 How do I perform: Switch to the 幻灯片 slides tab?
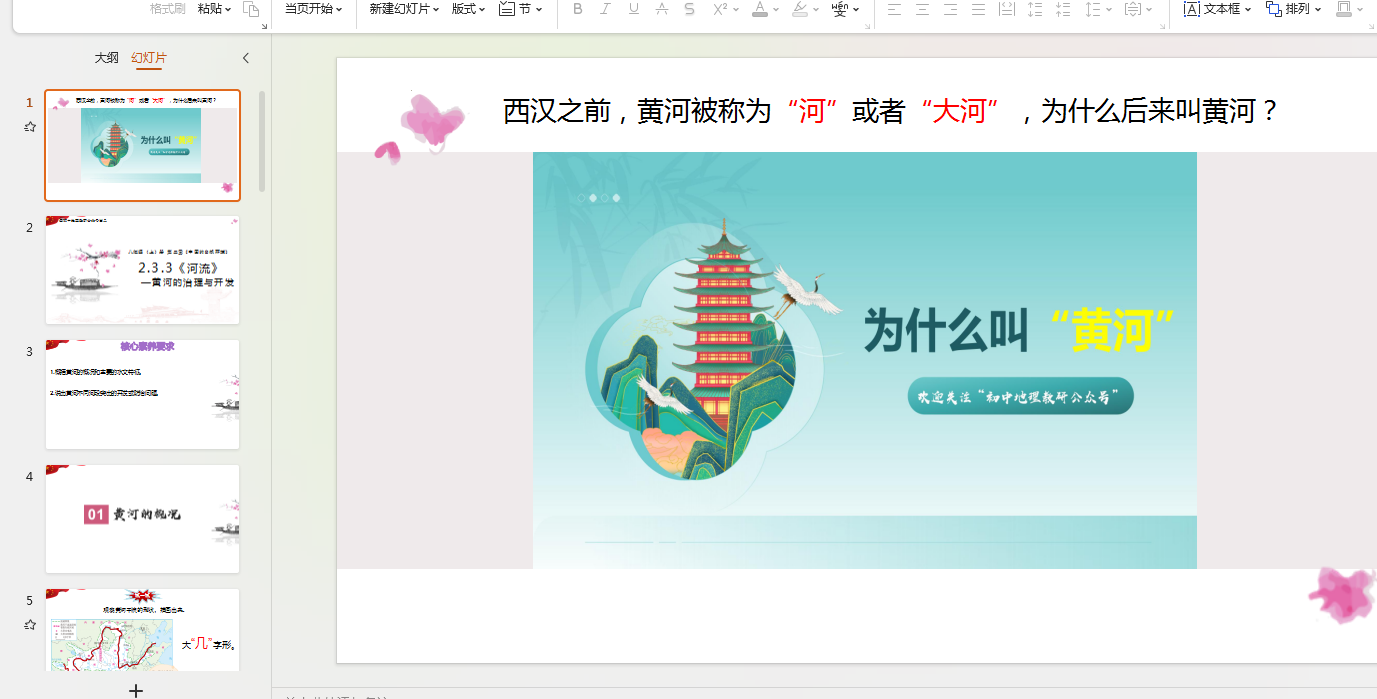coord(149,58)
